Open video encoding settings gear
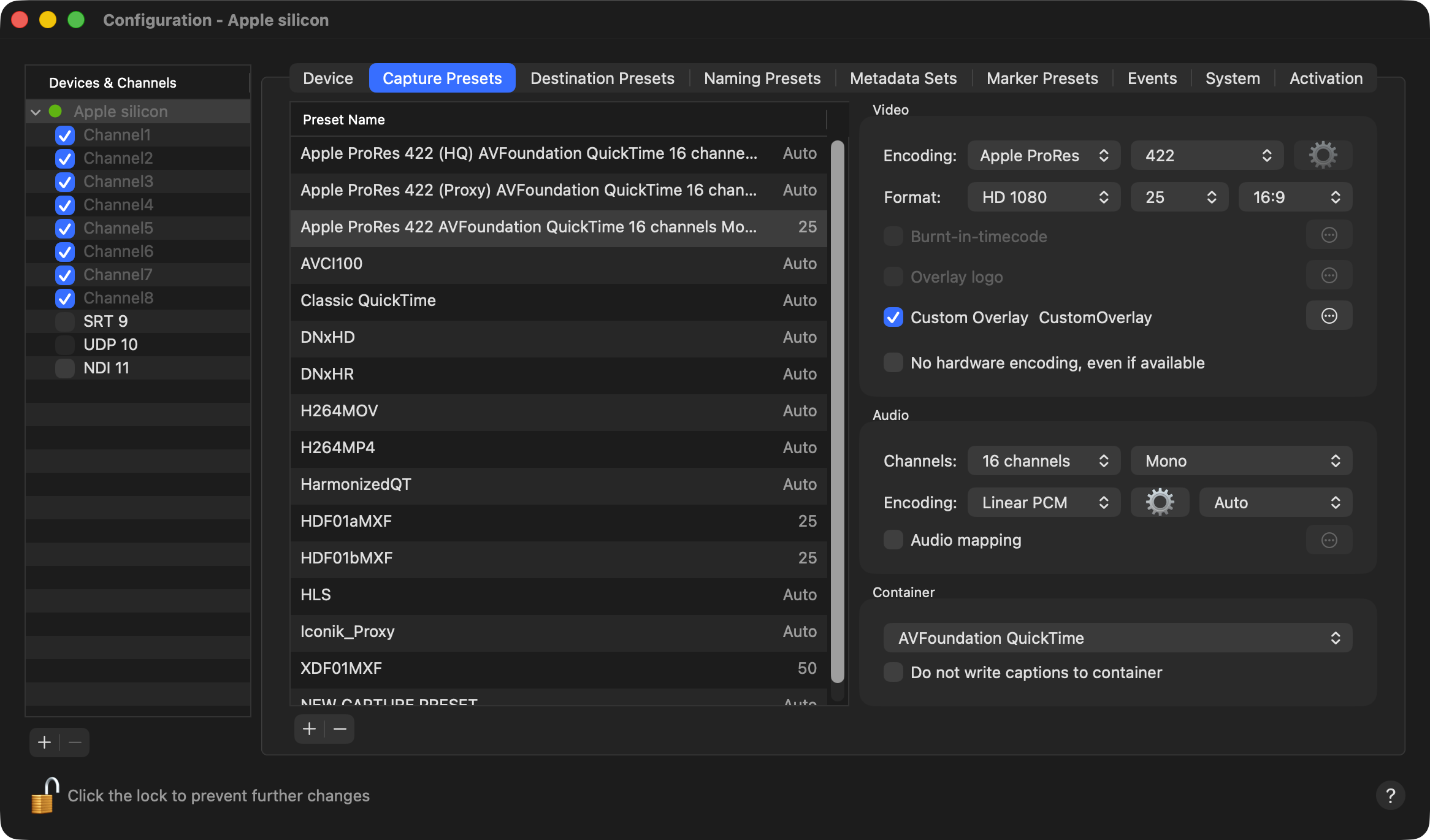Image resolution: width=1430 pixels, height=840 pixels. coord(1323,155)
